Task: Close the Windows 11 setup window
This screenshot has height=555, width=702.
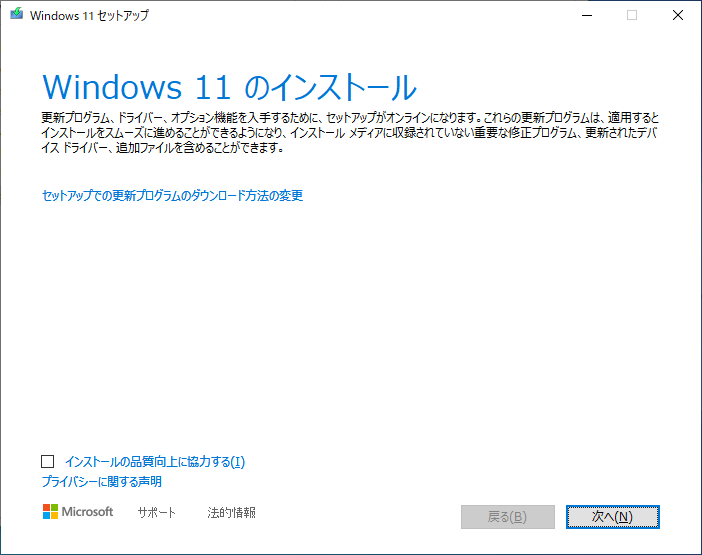Action: [678, 15]
